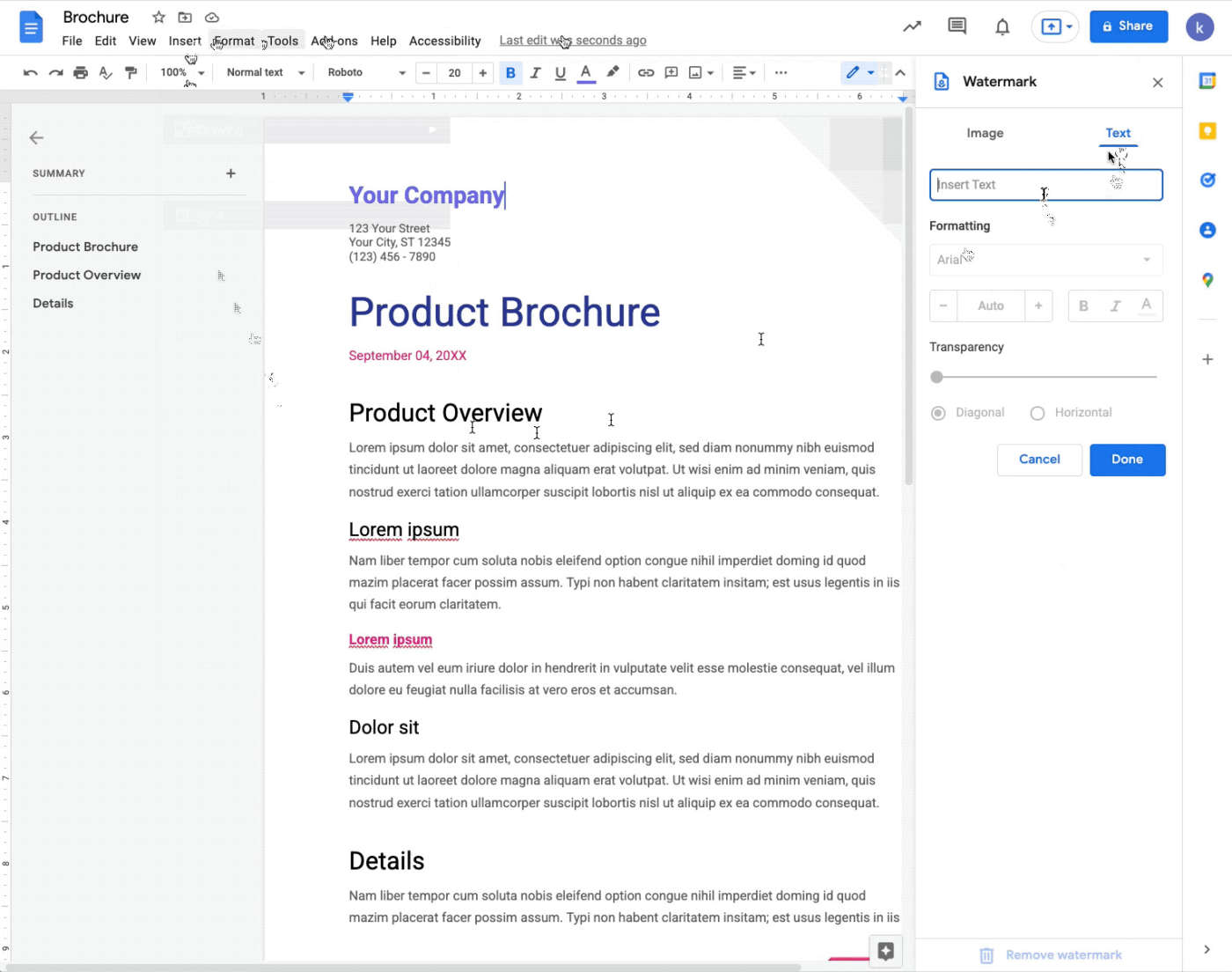Viewport: 1232px width, 972px height.
Task: Click the Done button
Action: [x=1126, y=460]
